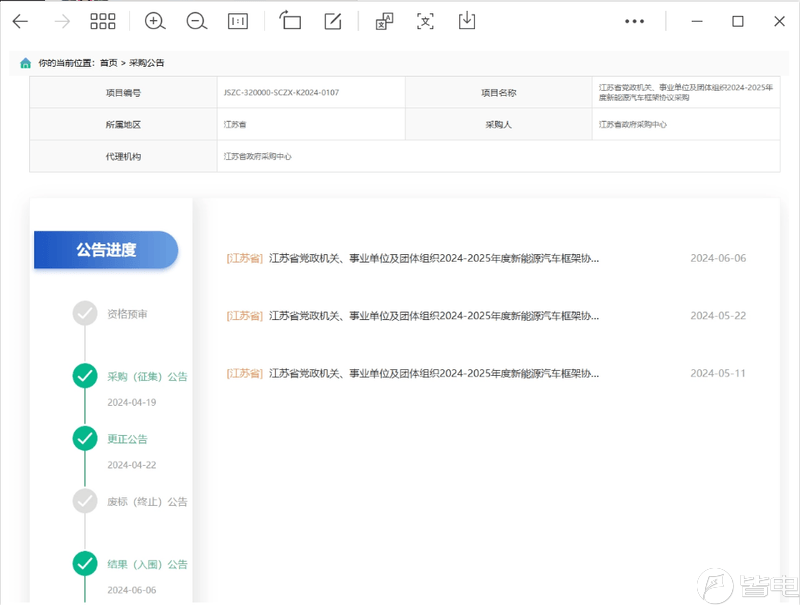
Task: Zoom in with the magnifier plus icon
Action: 155,21
